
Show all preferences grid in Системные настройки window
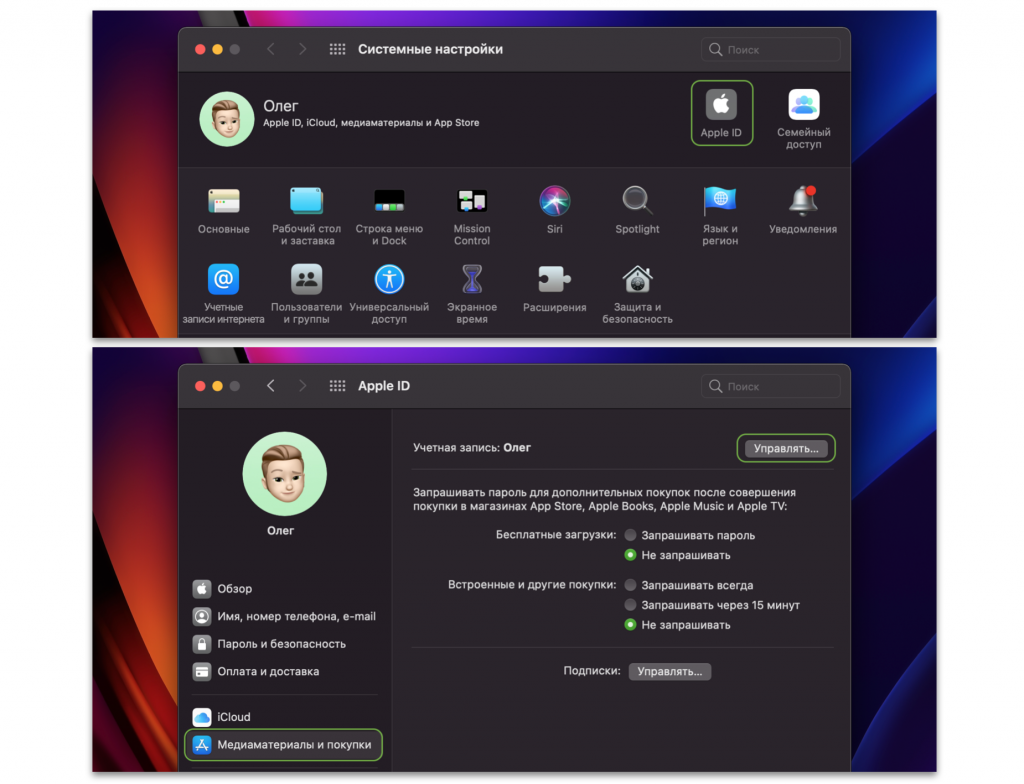tap(337, 49)
